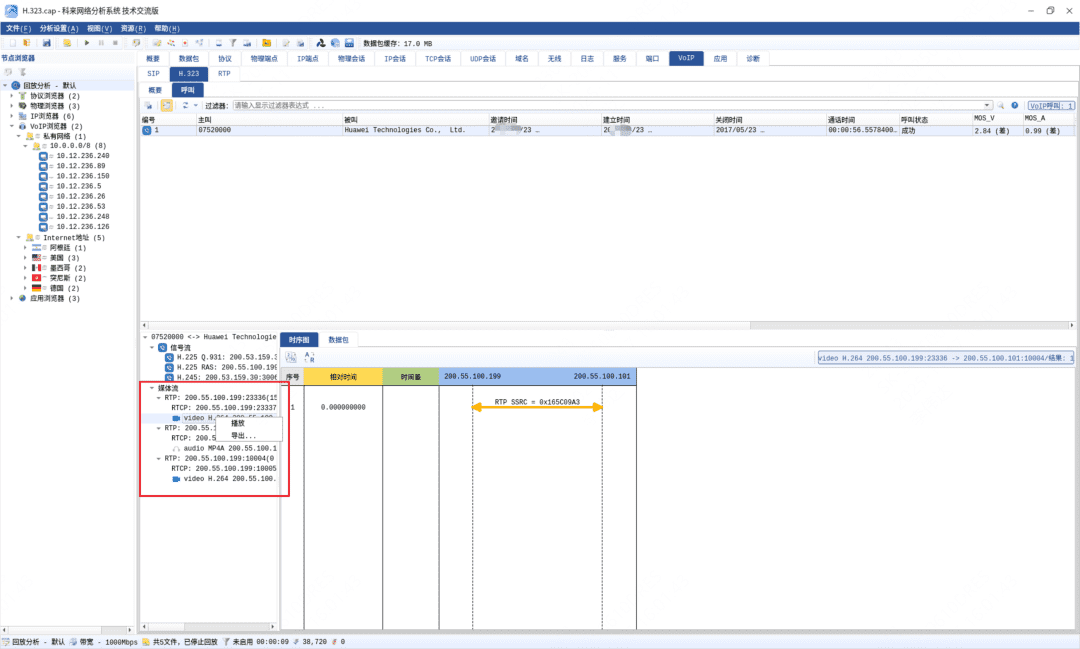
Task: Collapse the 媒体流 media stream group
Action: pos(151,388)
